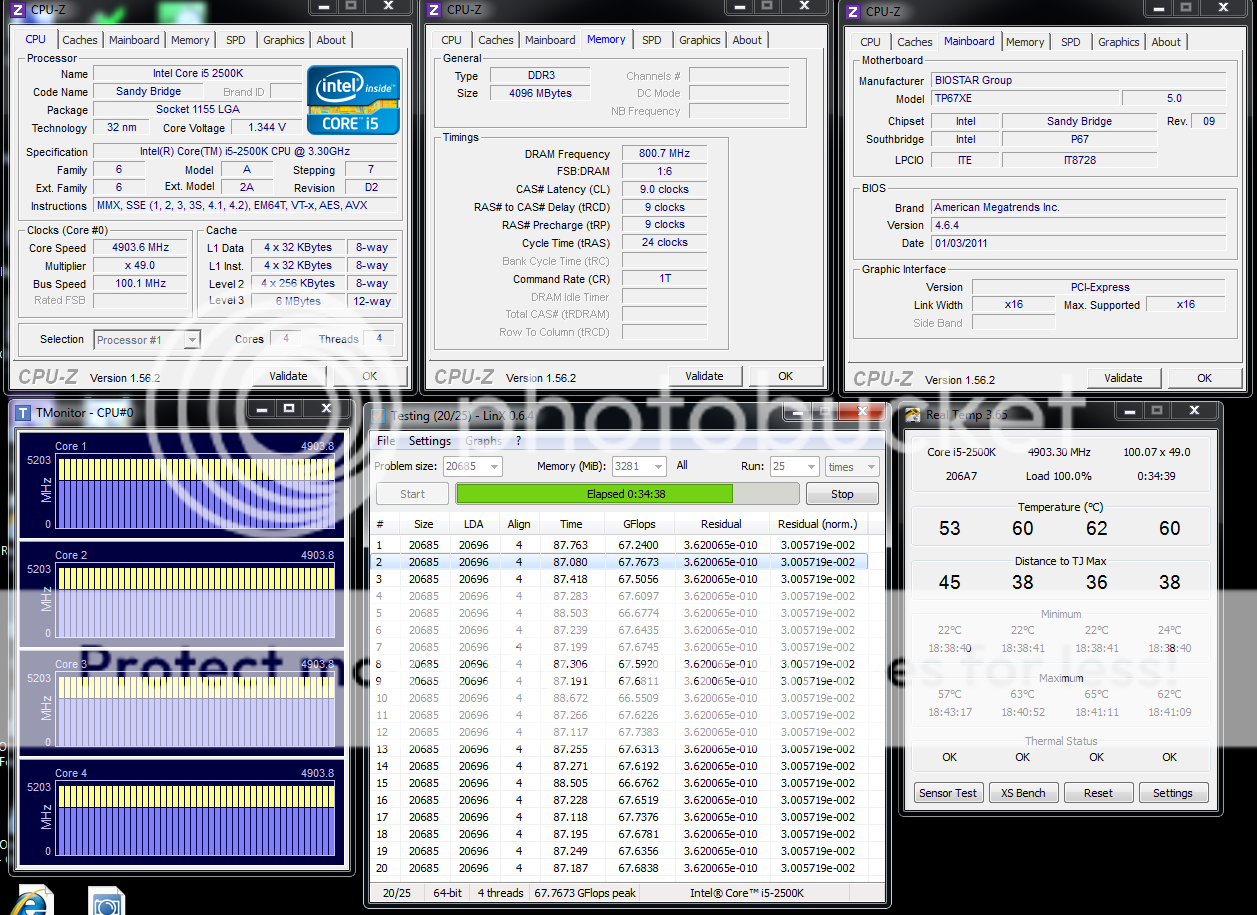
Task: Click the Size column header in LinX
Action: [424, 524]
